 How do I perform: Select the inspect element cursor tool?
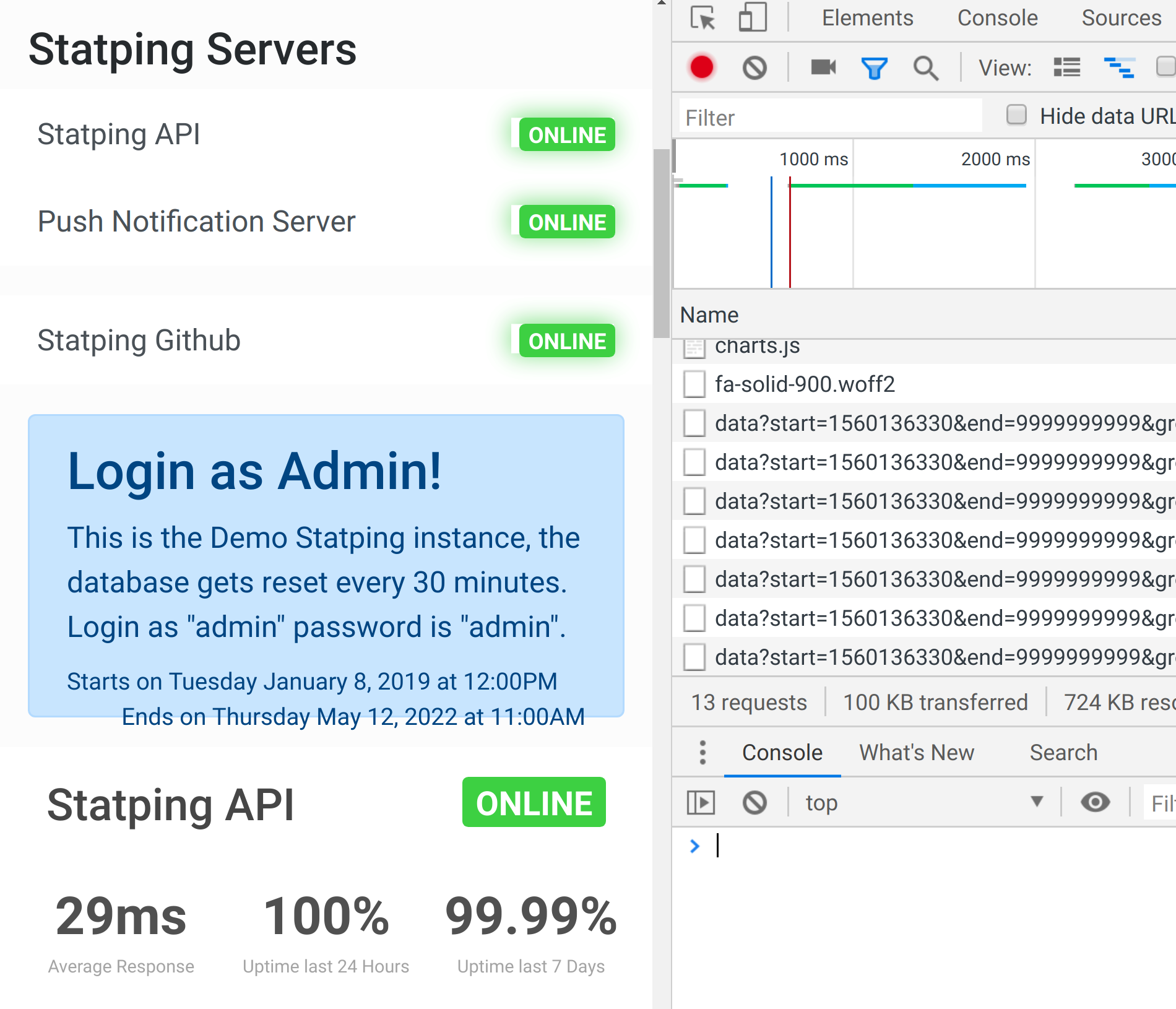point(704,18)
